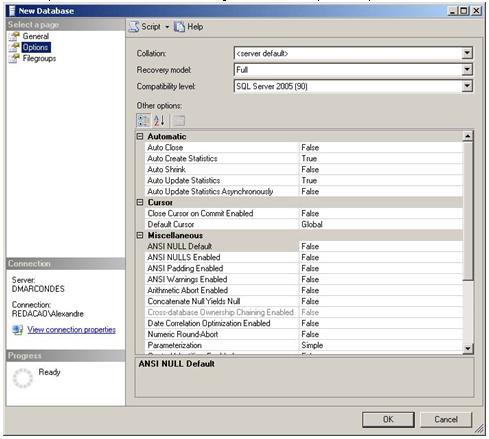
Task: Select the ANSI Warnings Enabled row
Action: pyautogui.click(x=304, y=279)
